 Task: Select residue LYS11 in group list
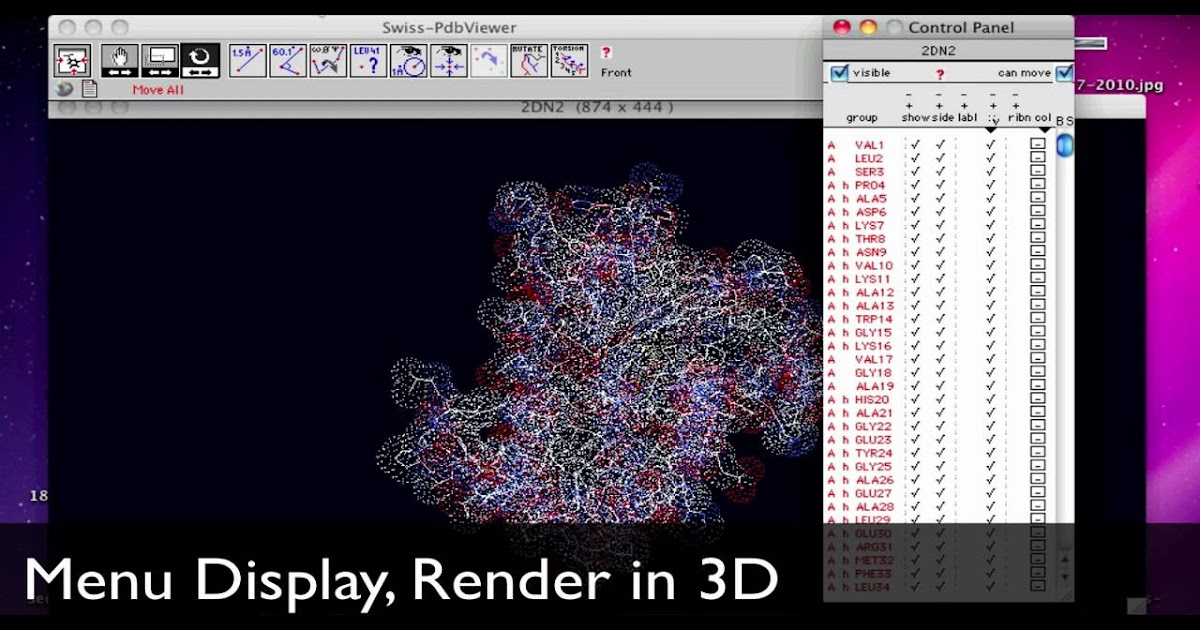872,279
